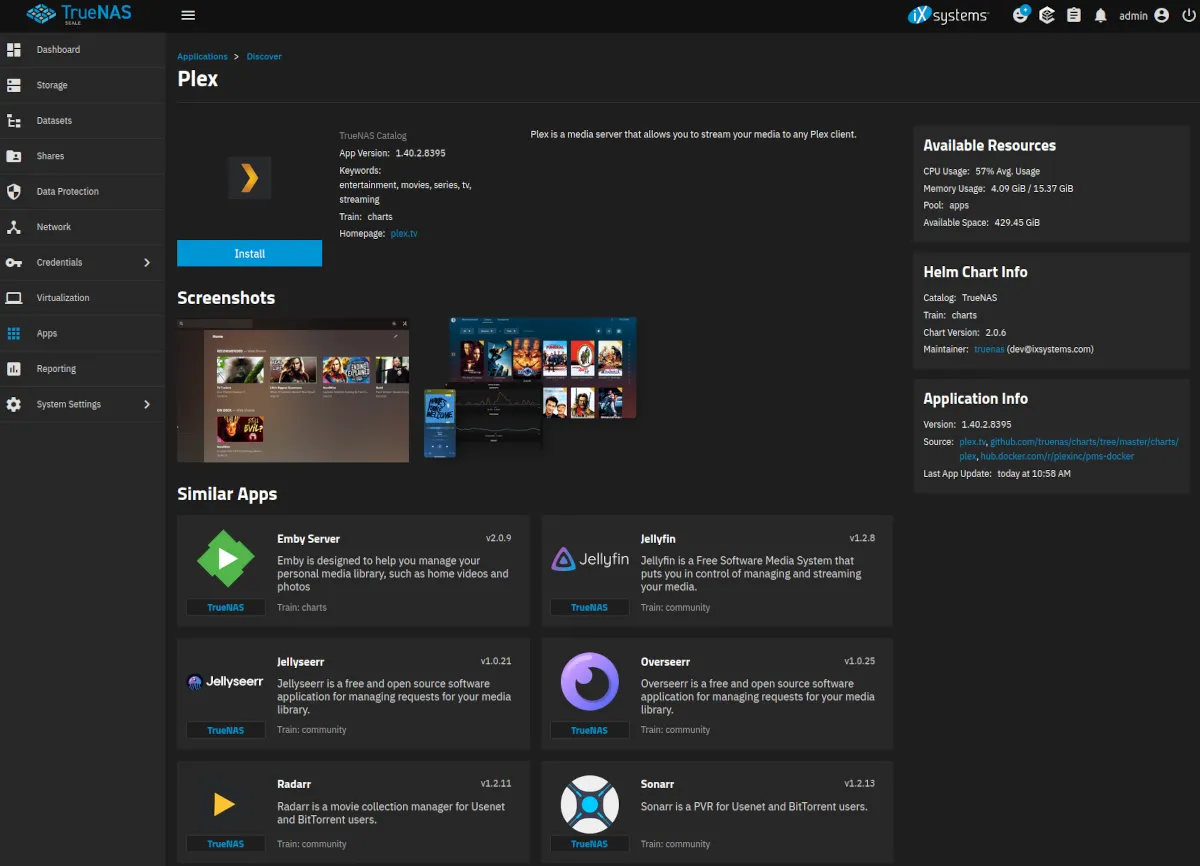The image size is (1200, 866).
Task: Click the admin account circle icon
Action: click(x=1160, y=15)
